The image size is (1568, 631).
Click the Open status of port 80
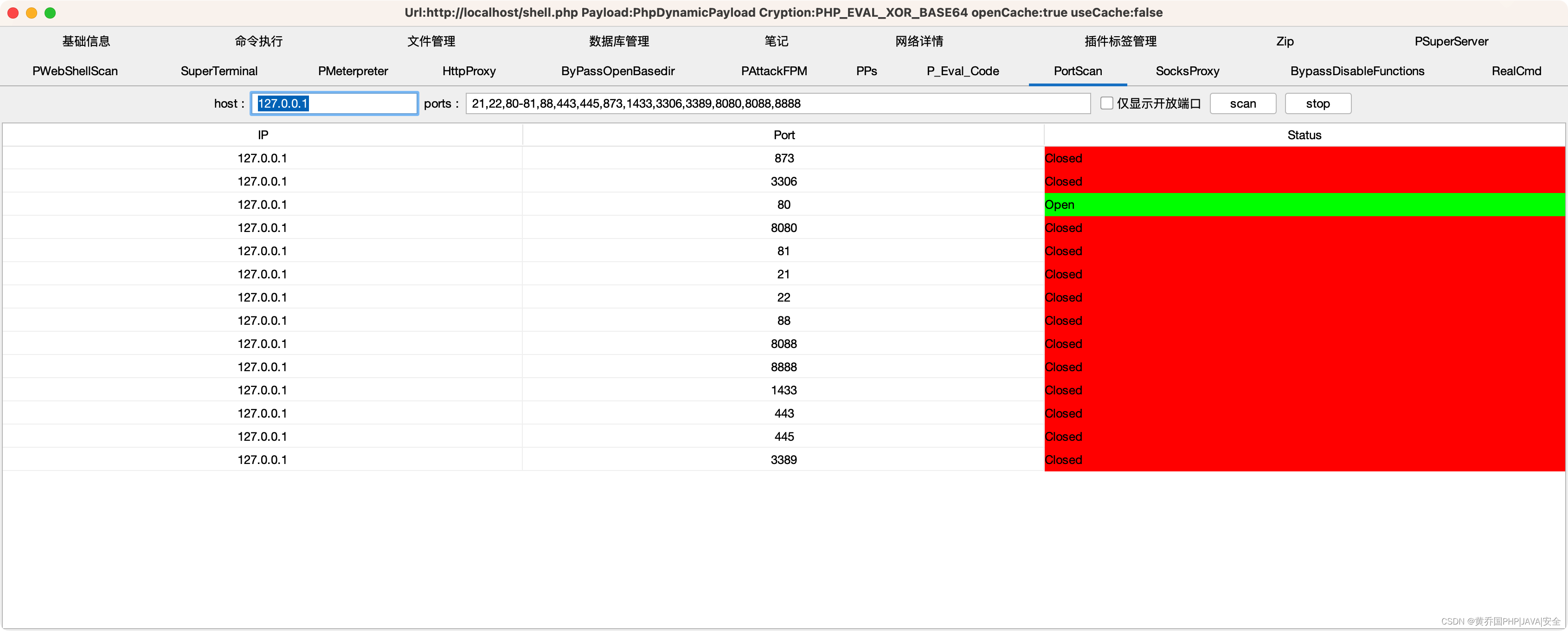(1305, 205)
